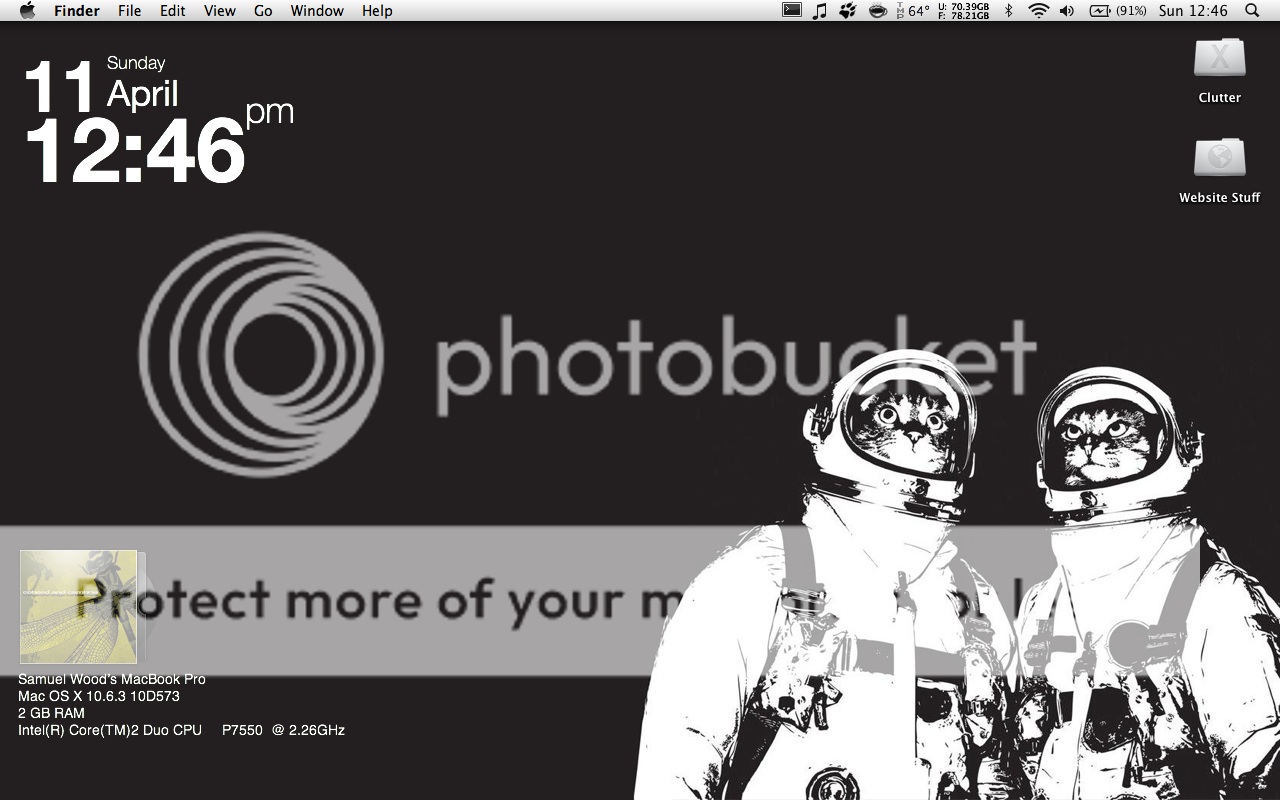Open Spotlight search magnifier
This screenshot has width=1280, height=800.
click(1253, 11)
